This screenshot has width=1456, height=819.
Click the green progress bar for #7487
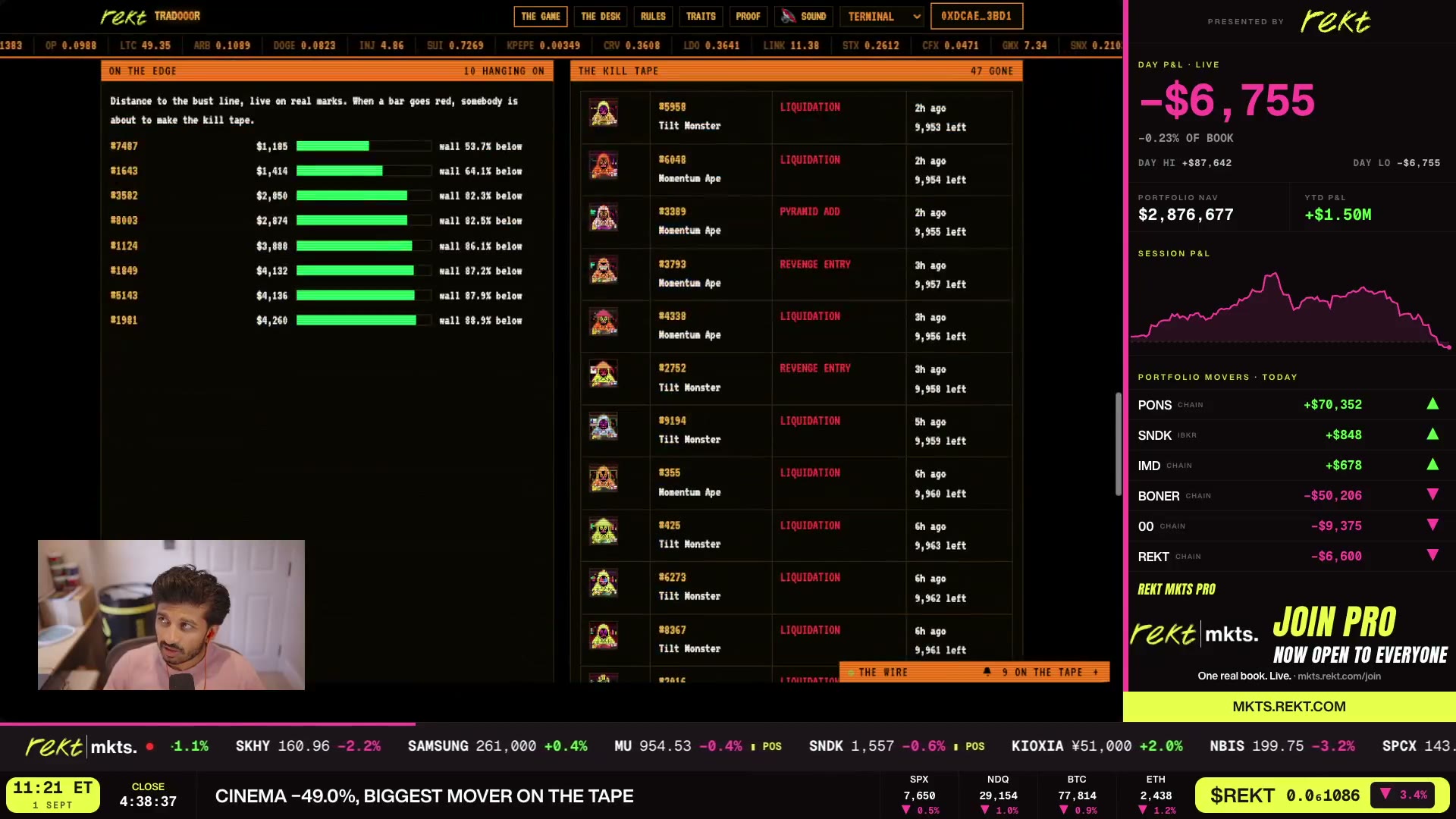click(x=363, y=146)
